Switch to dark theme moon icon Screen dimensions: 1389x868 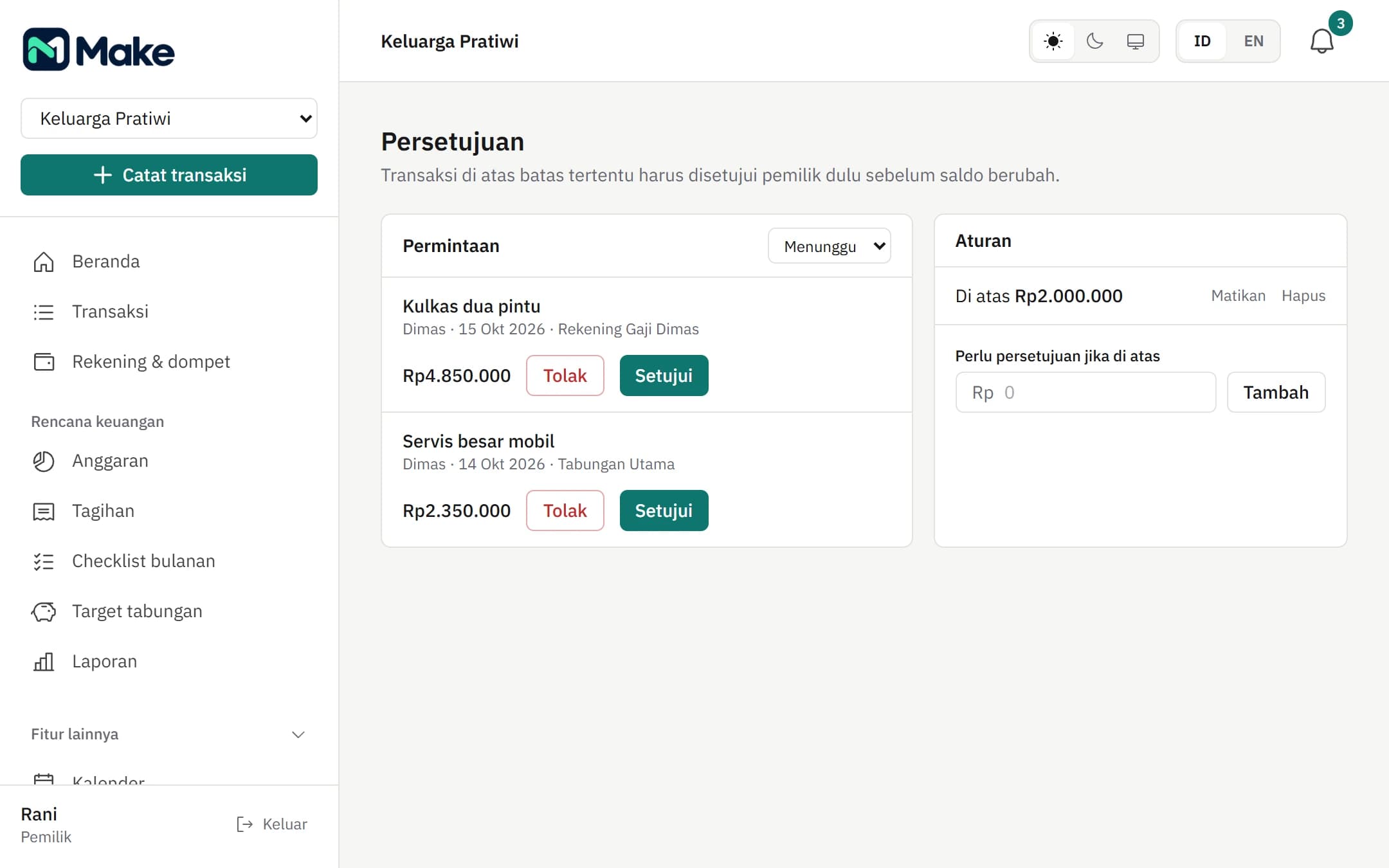1094,41
